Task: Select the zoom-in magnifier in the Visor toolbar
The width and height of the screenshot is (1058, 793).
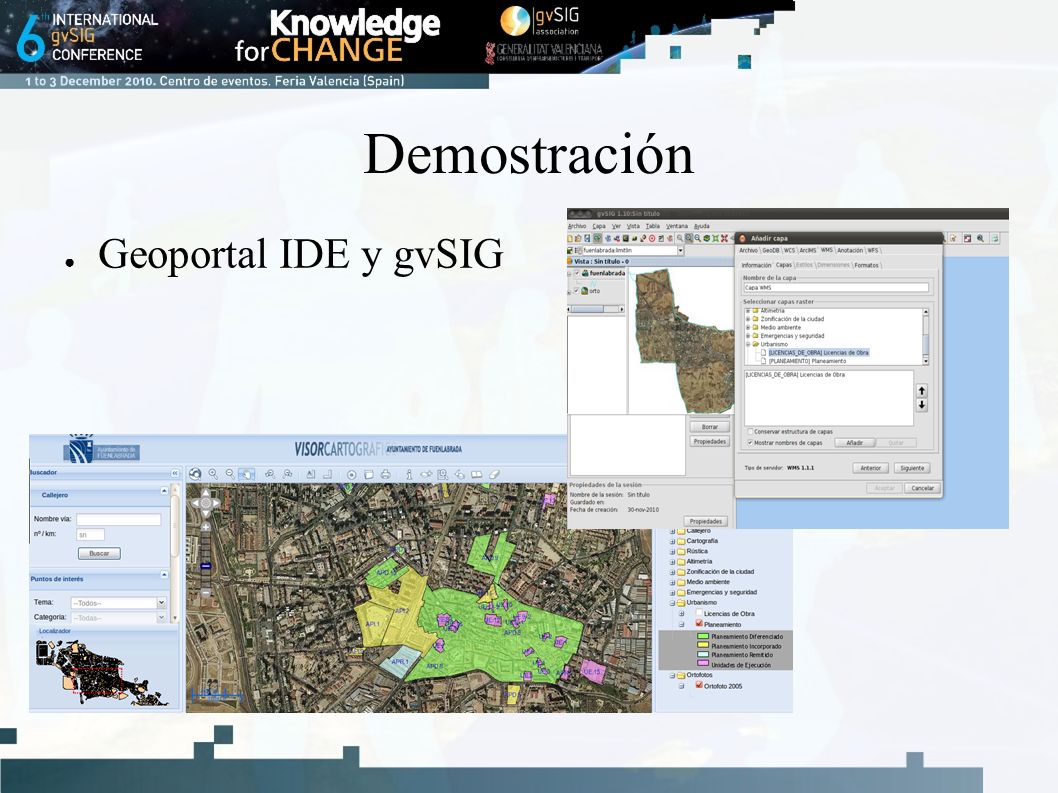Action: [x=213, y=474]
